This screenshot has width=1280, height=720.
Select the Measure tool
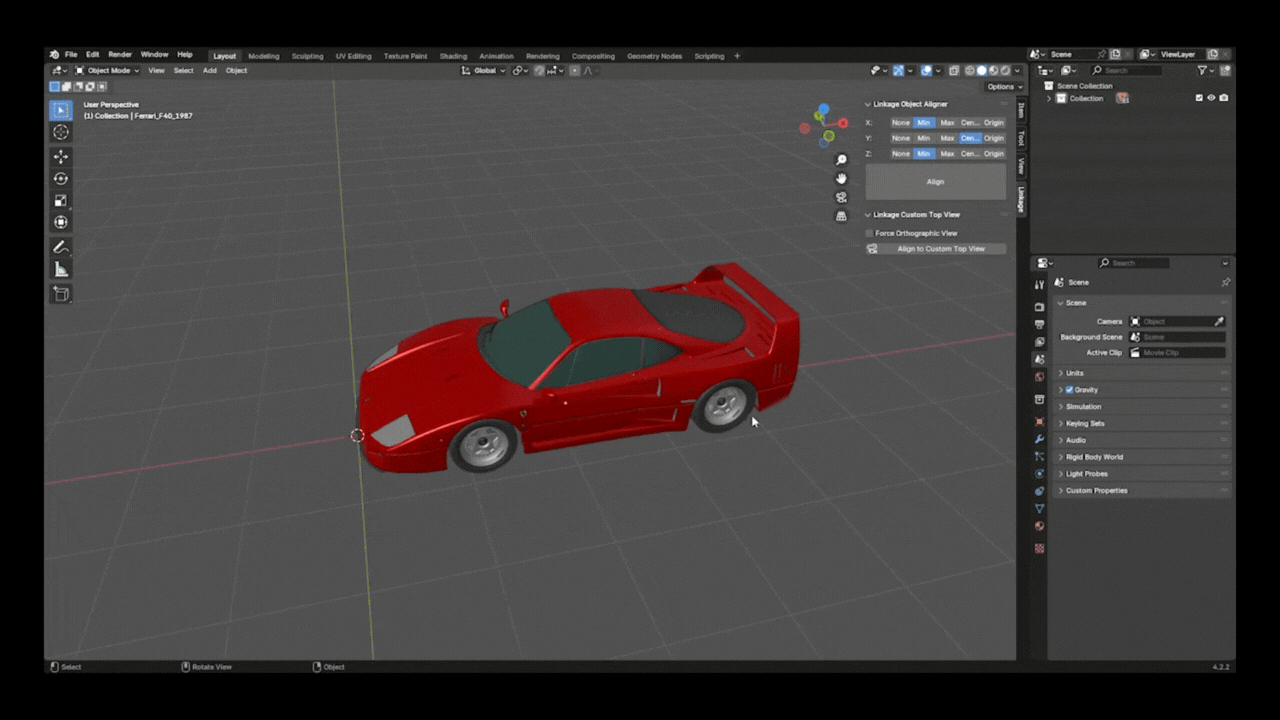[61, 269]
